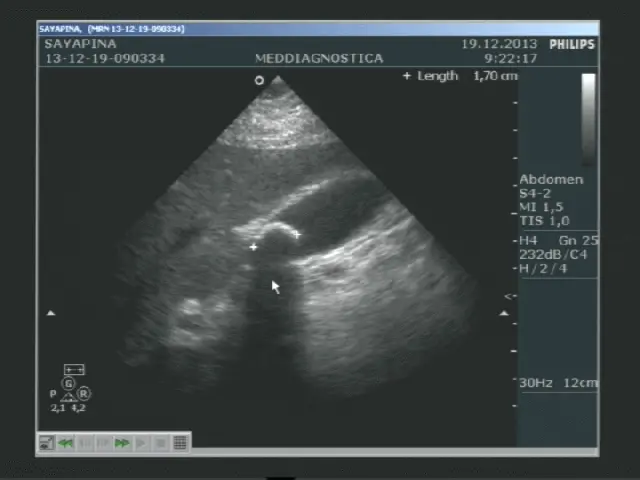Open the thumbnail grid view icon
Screen dimensions: 640x480
tap(180, 442)
